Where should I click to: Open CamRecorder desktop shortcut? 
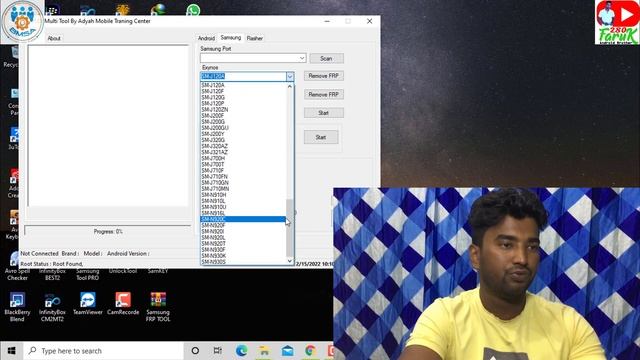point(123,303)
